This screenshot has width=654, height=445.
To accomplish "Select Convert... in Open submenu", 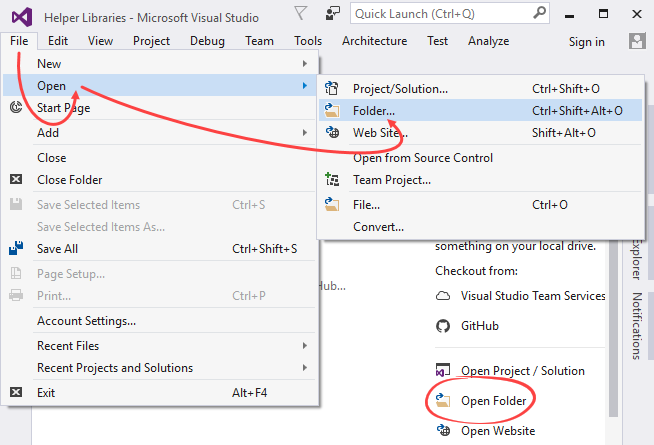I will [480, 226].
